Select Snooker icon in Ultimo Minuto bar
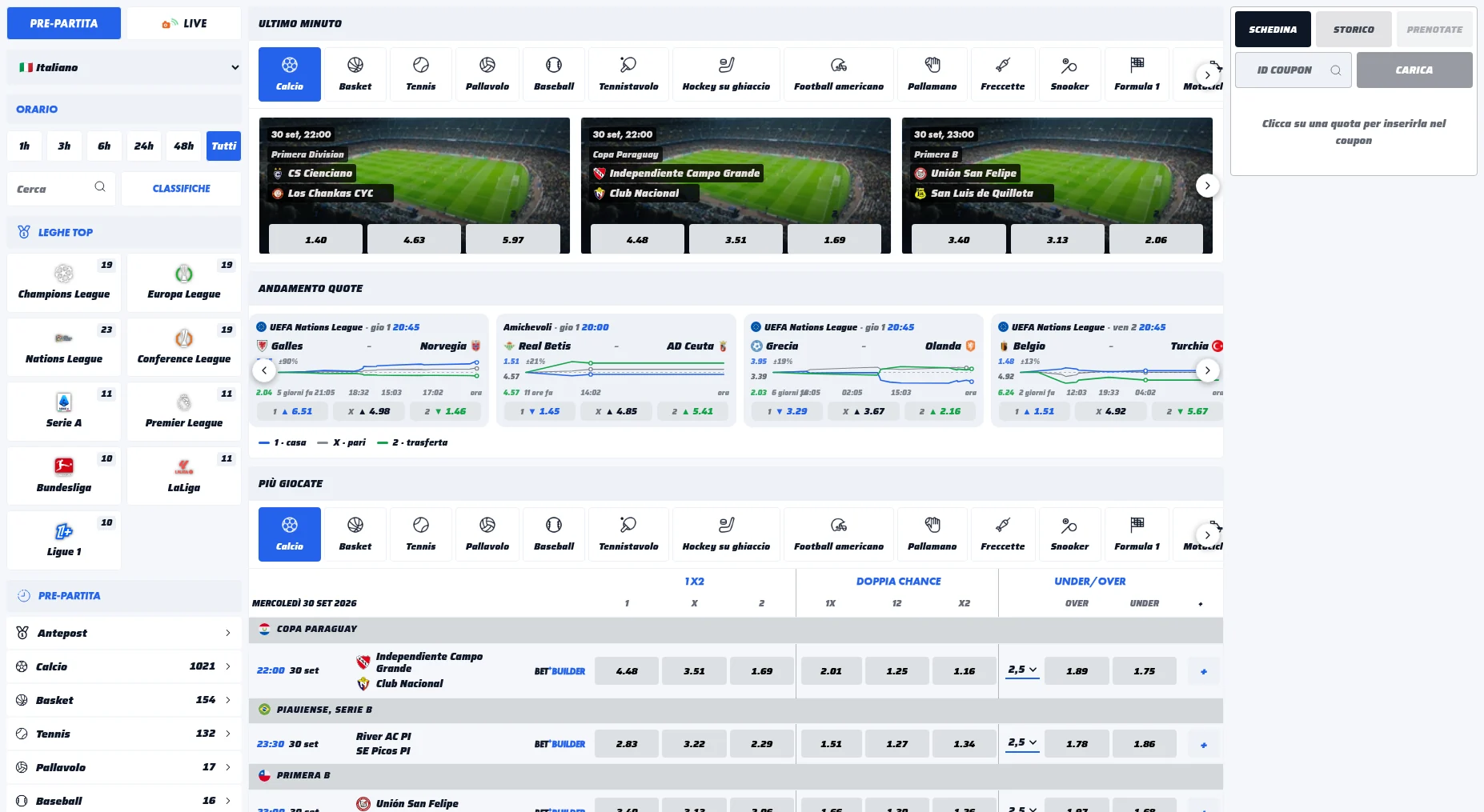The width and height of the screenshot is (1484, 812). click(1069, 74)
